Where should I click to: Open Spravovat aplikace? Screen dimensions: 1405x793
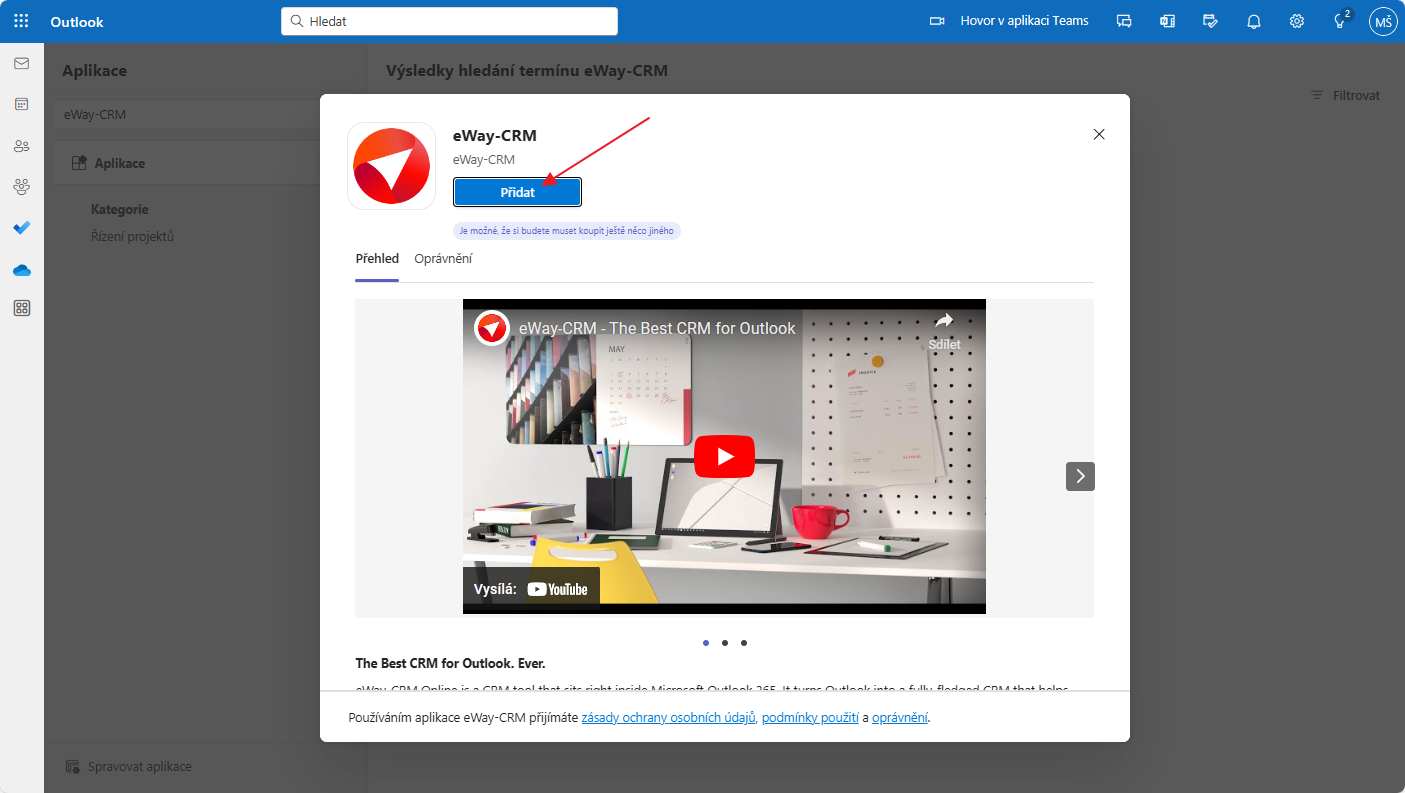pos(128,766)
